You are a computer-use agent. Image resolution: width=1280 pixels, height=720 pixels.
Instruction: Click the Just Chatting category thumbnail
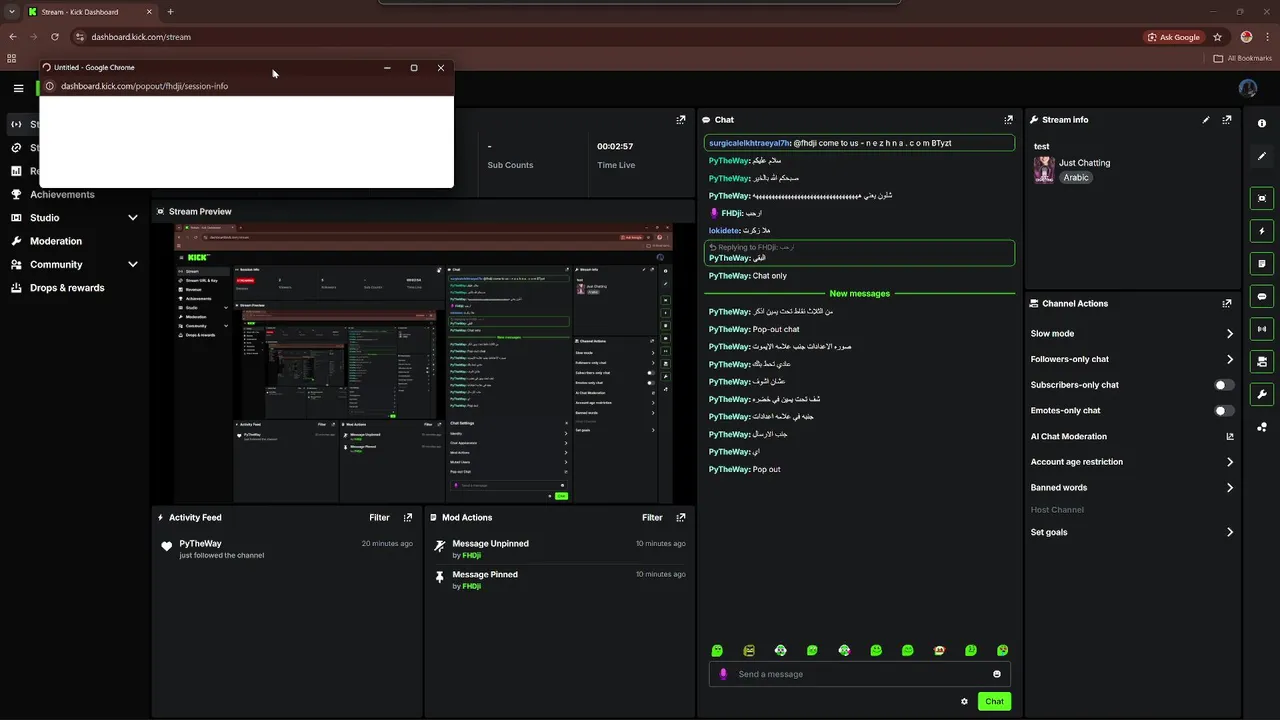pyautogui.click(x=1044, y=170)
